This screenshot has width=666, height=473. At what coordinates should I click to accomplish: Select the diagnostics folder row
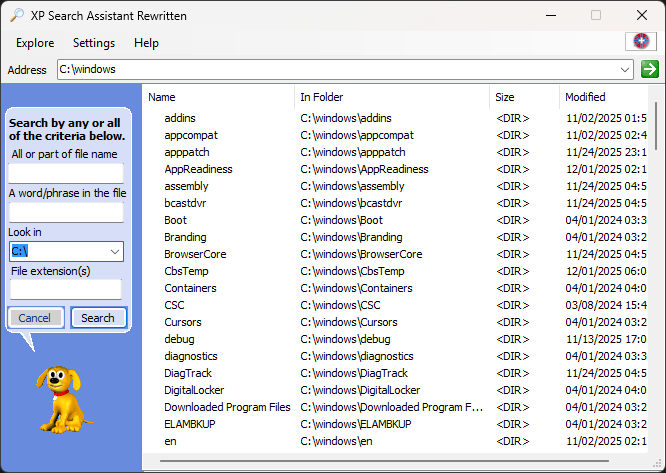(395, 356)
